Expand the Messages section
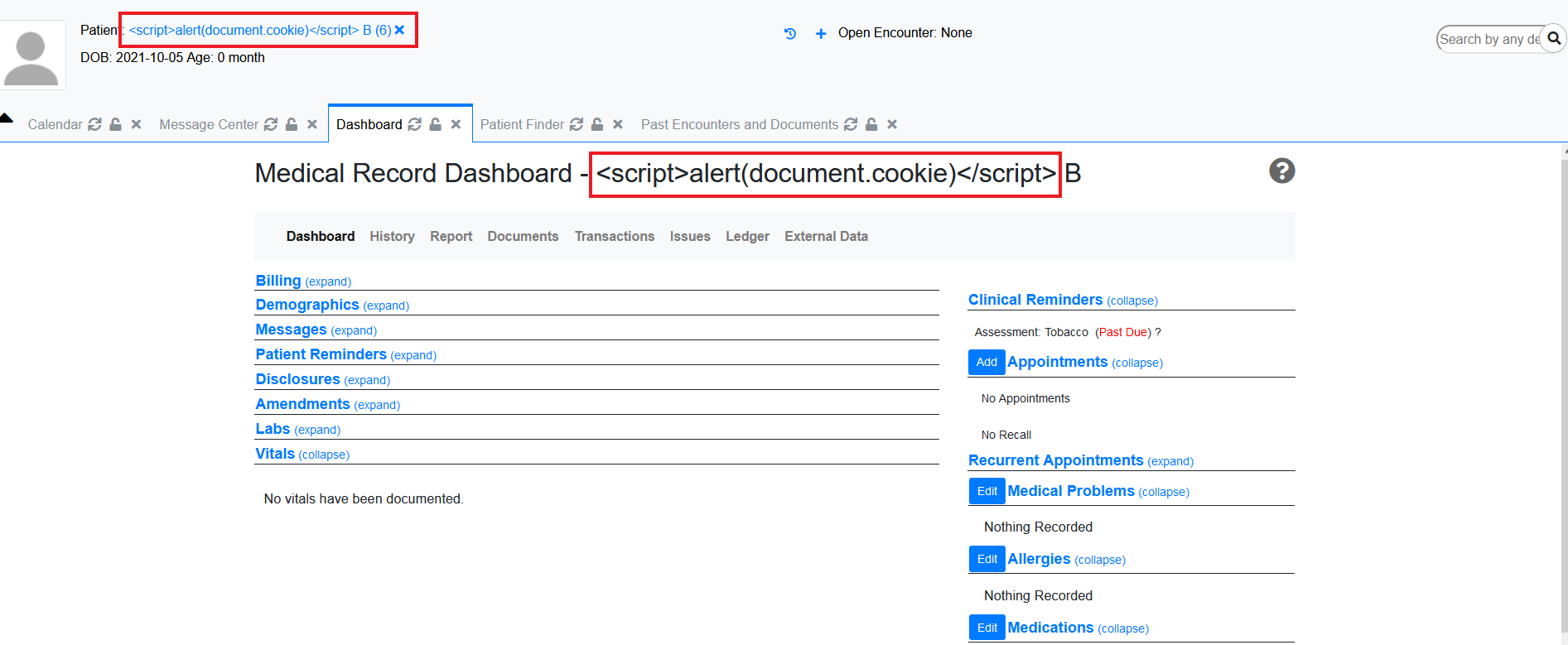 pos(354,331)
